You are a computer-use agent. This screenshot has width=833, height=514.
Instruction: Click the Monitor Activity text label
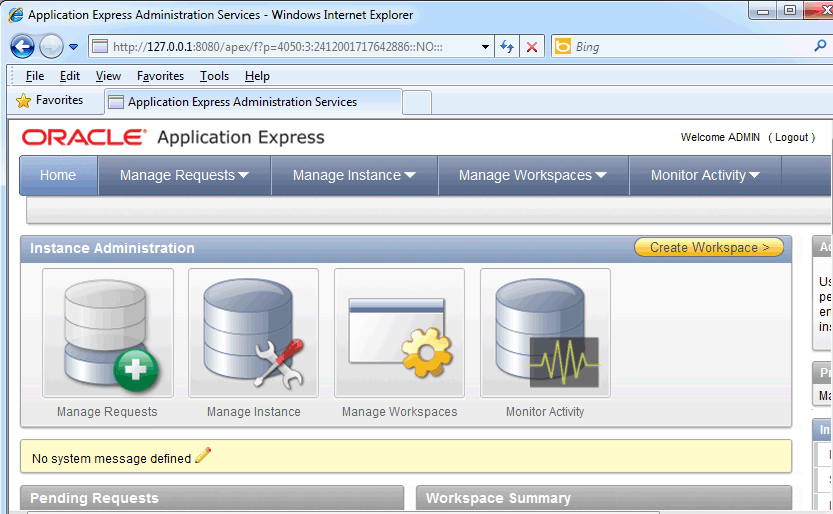tap(545, 412)
